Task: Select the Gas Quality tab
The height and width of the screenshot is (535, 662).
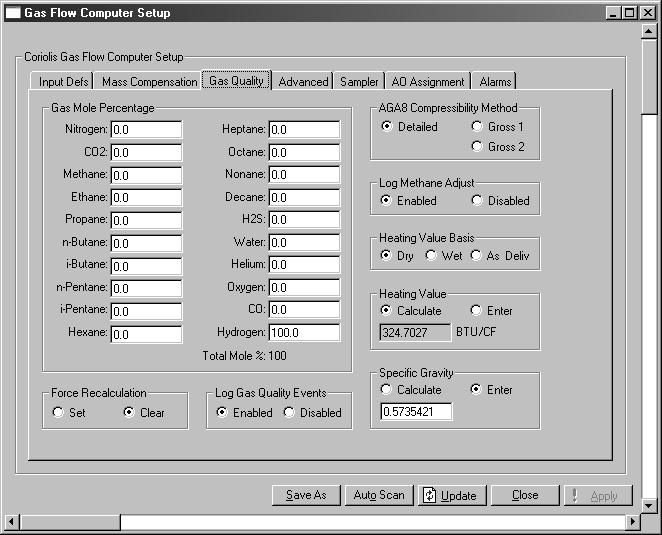Action: (236, 80)
